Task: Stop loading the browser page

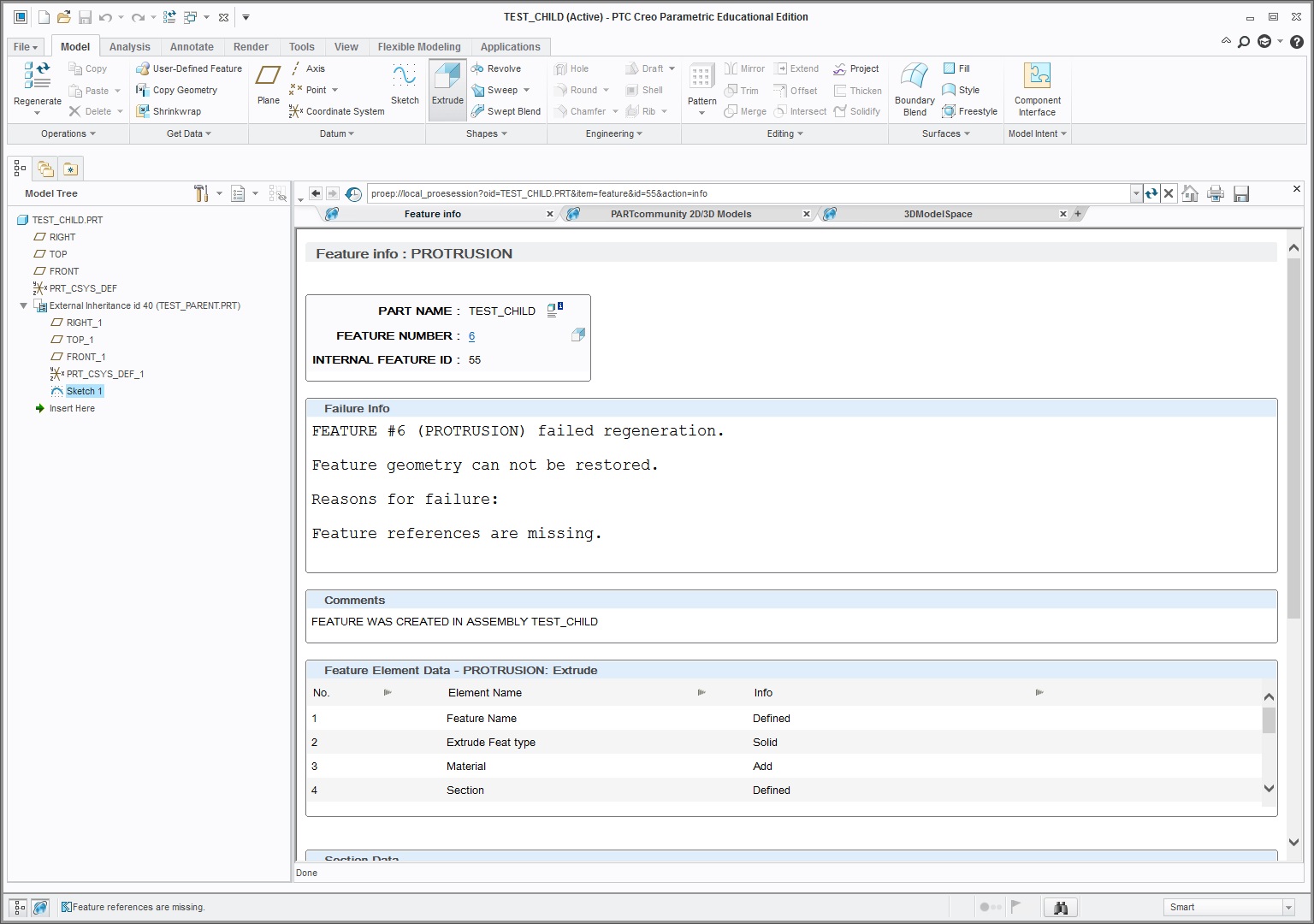Action: click(1169, 193)
